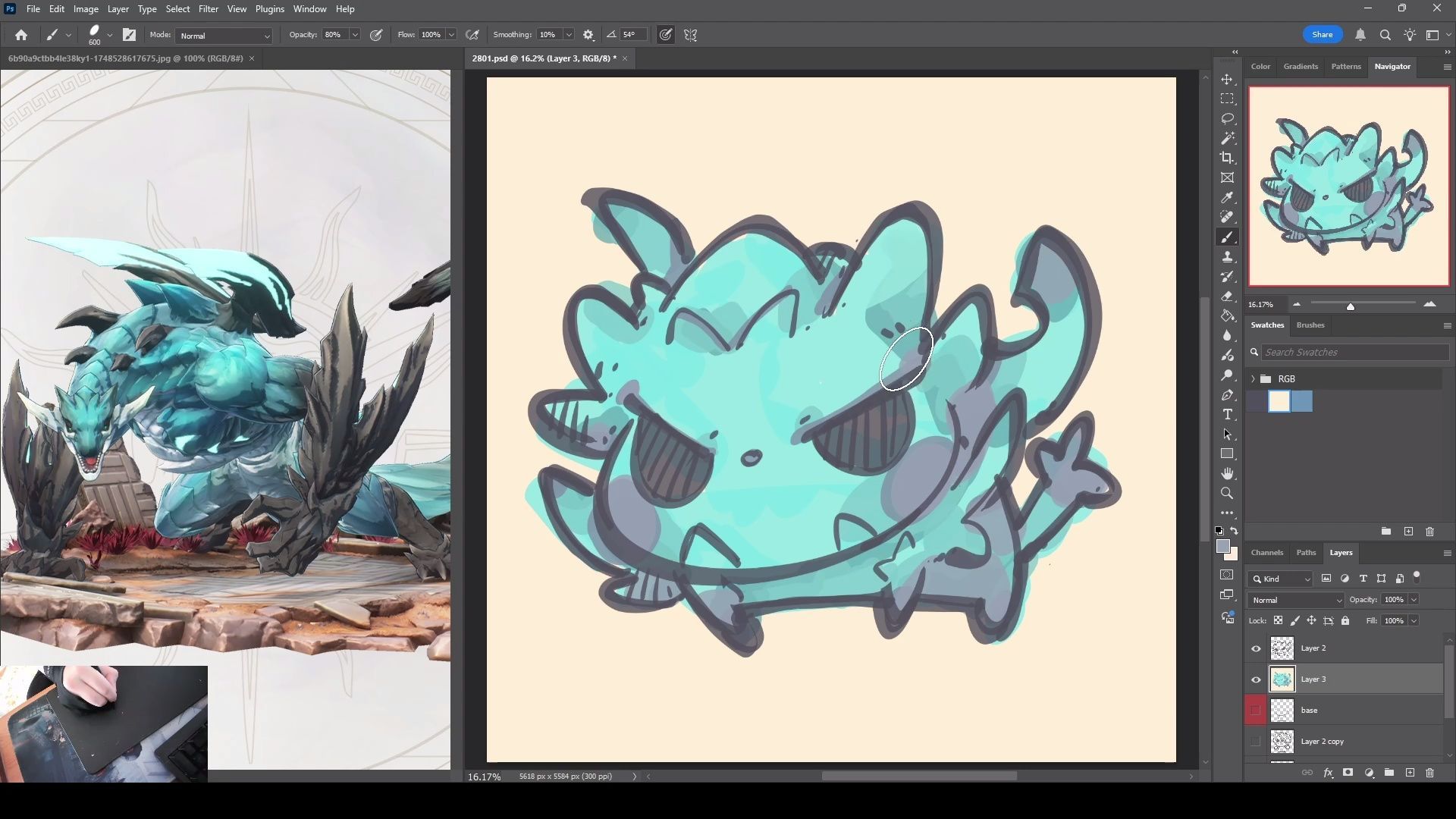Select the Hand tool
The width and height of the screenshot is (1456, 819).
point(1227,474)
